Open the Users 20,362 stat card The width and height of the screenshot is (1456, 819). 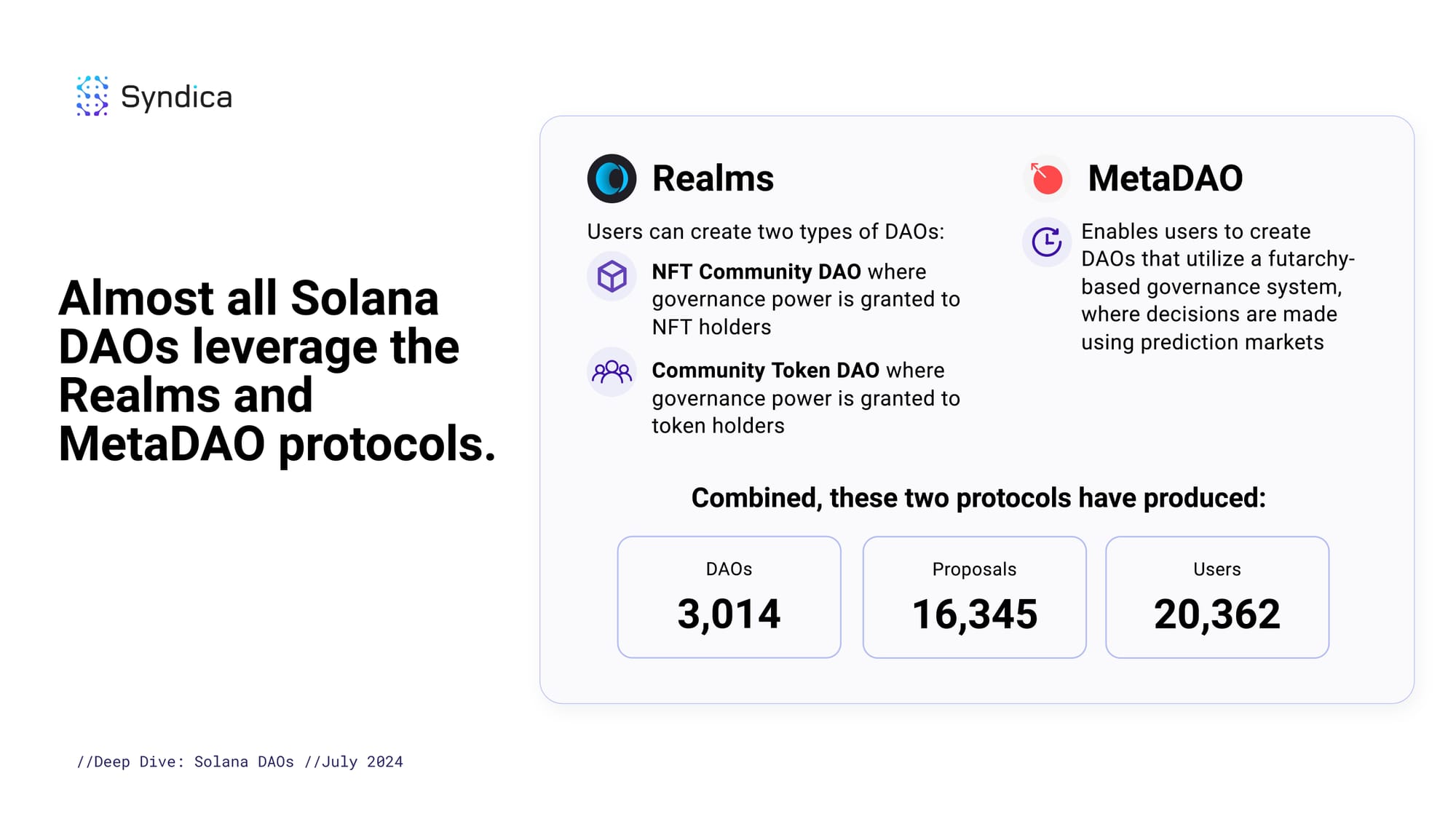tap(1217, 597)
